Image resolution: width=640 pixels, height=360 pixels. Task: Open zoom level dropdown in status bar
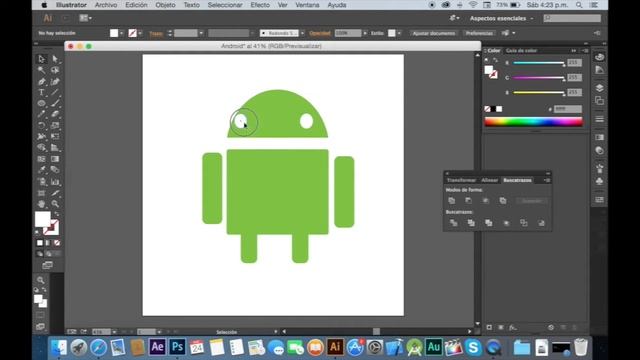114,332
